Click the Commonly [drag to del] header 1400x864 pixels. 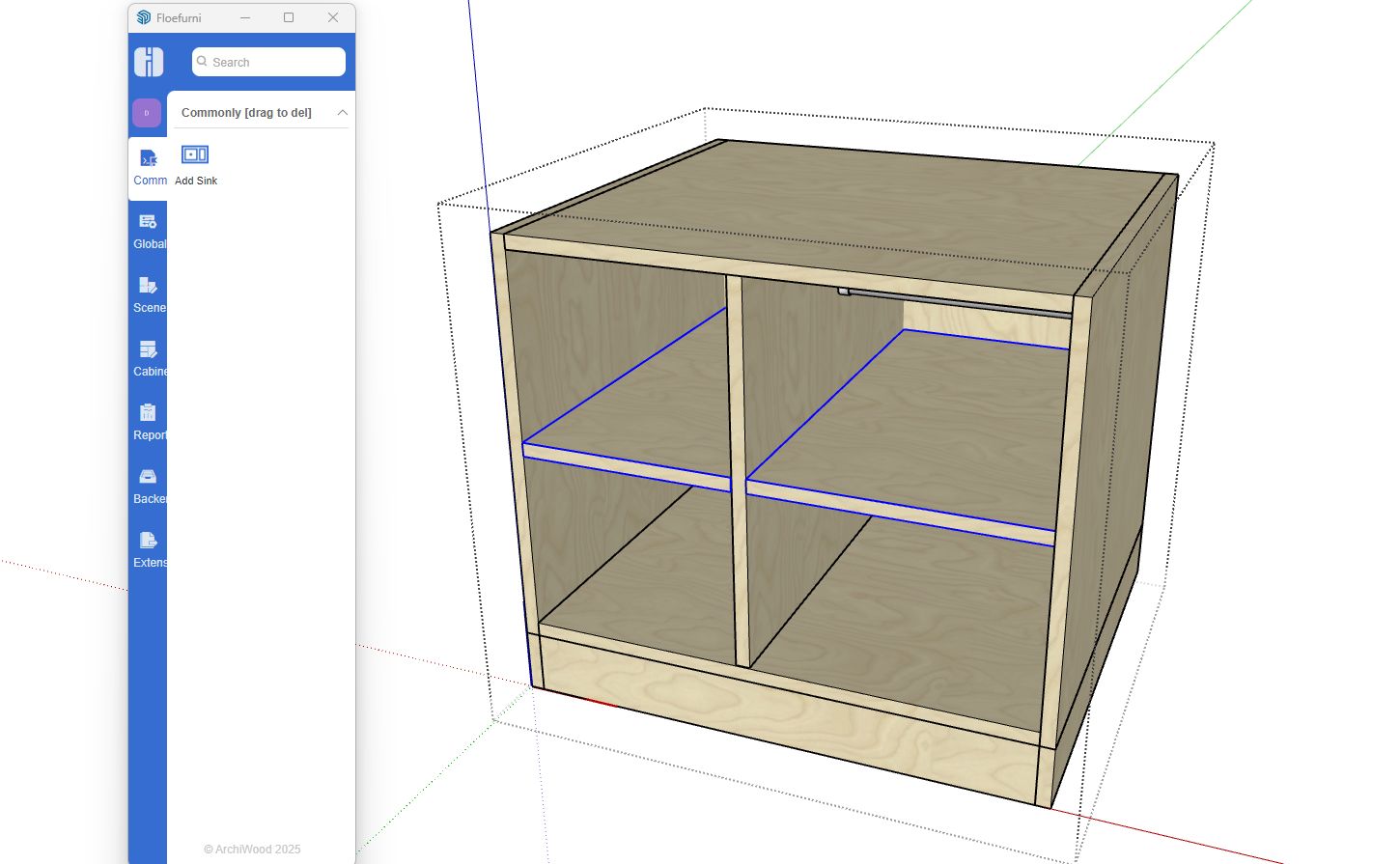(246, 113)
